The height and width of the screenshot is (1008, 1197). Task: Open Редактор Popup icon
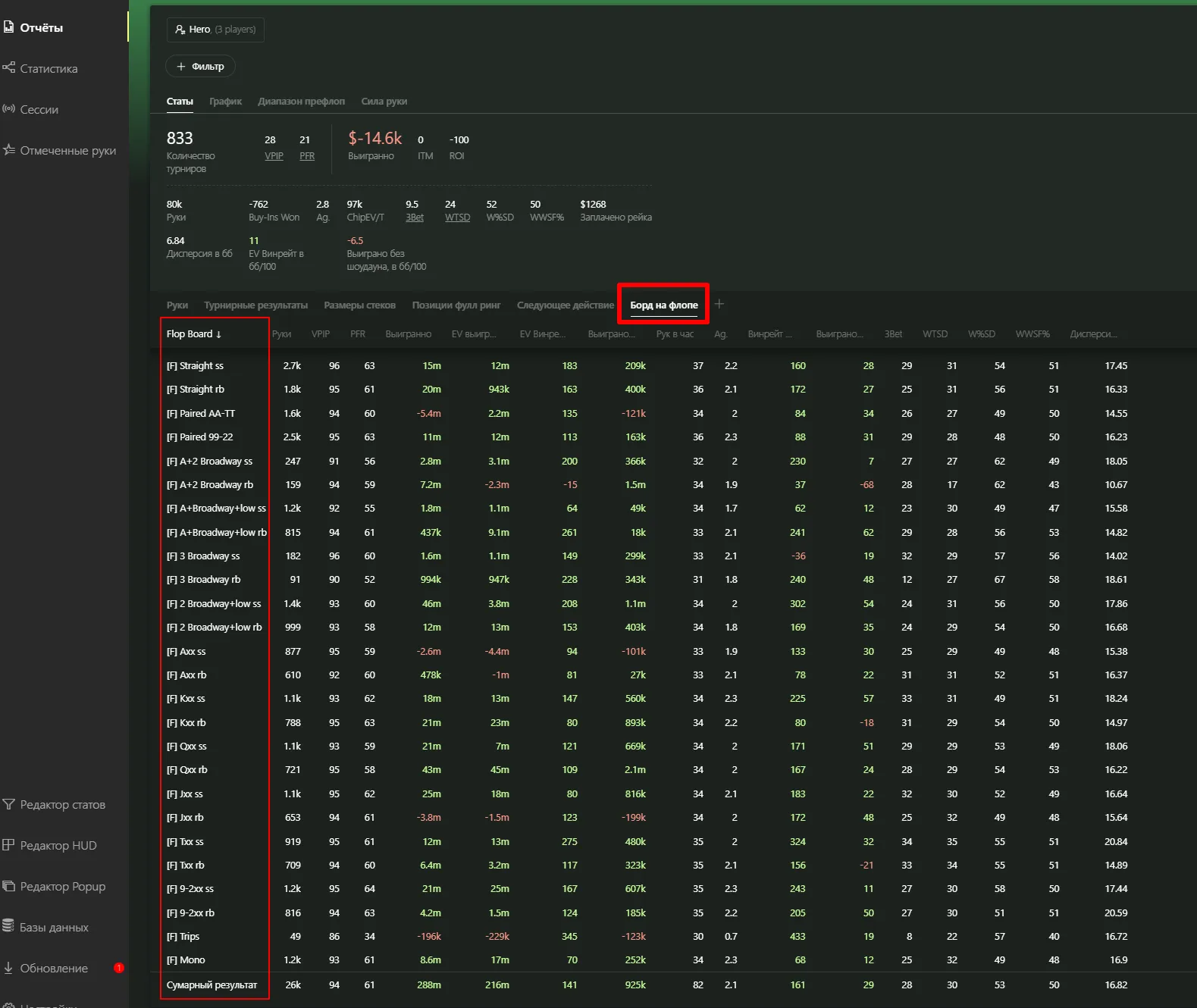(9, 886)
